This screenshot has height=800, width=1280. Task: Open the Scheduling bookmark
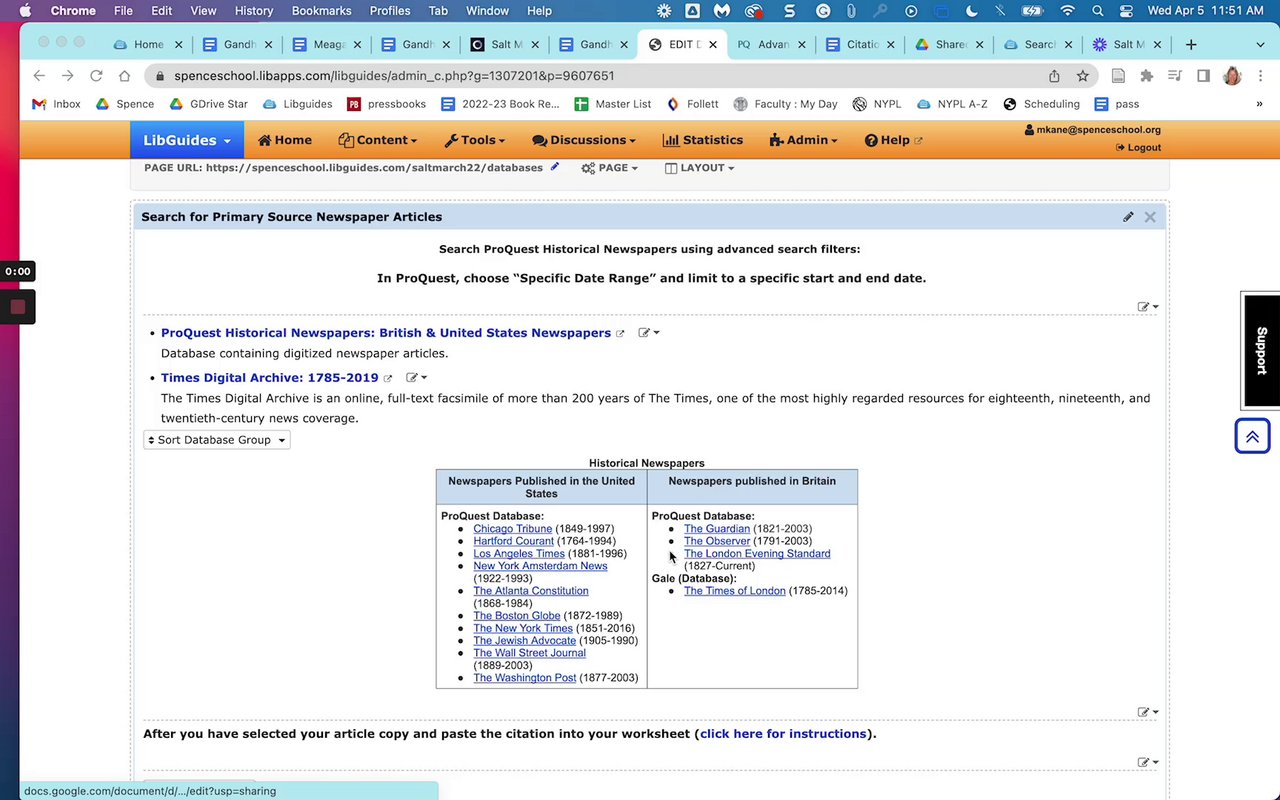pyautogui.click(x=1041, y=104)
